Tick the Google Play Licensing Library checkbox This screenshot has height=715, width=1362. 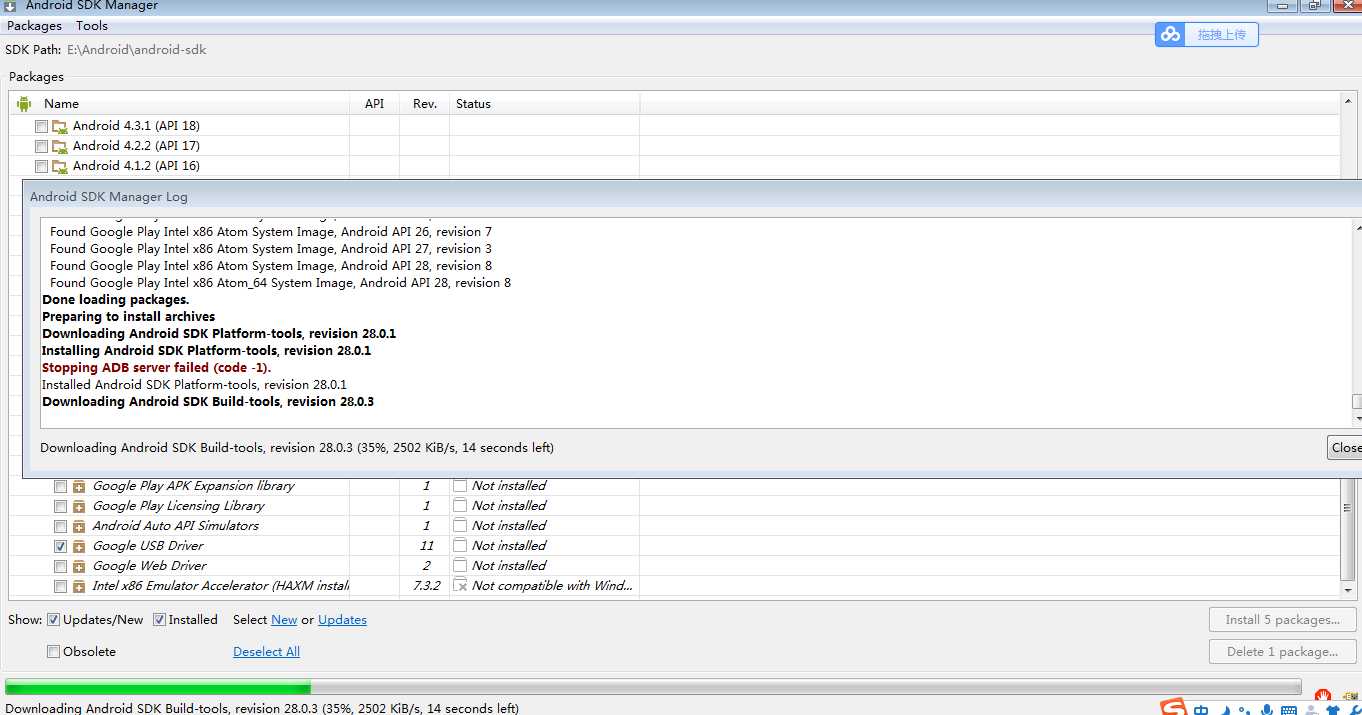pyautogui.click(x=60, y=506)
